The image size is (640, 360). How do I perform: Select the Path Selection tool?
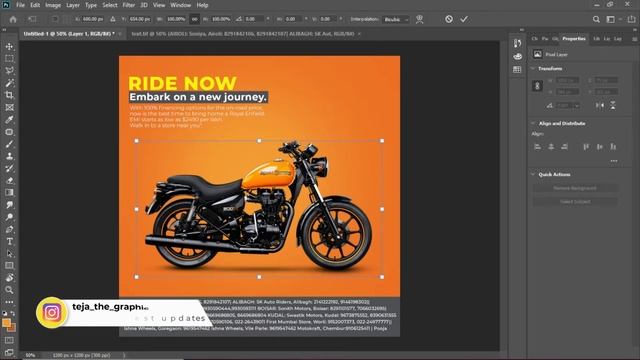pyautogui.click(x=9, y=253)
